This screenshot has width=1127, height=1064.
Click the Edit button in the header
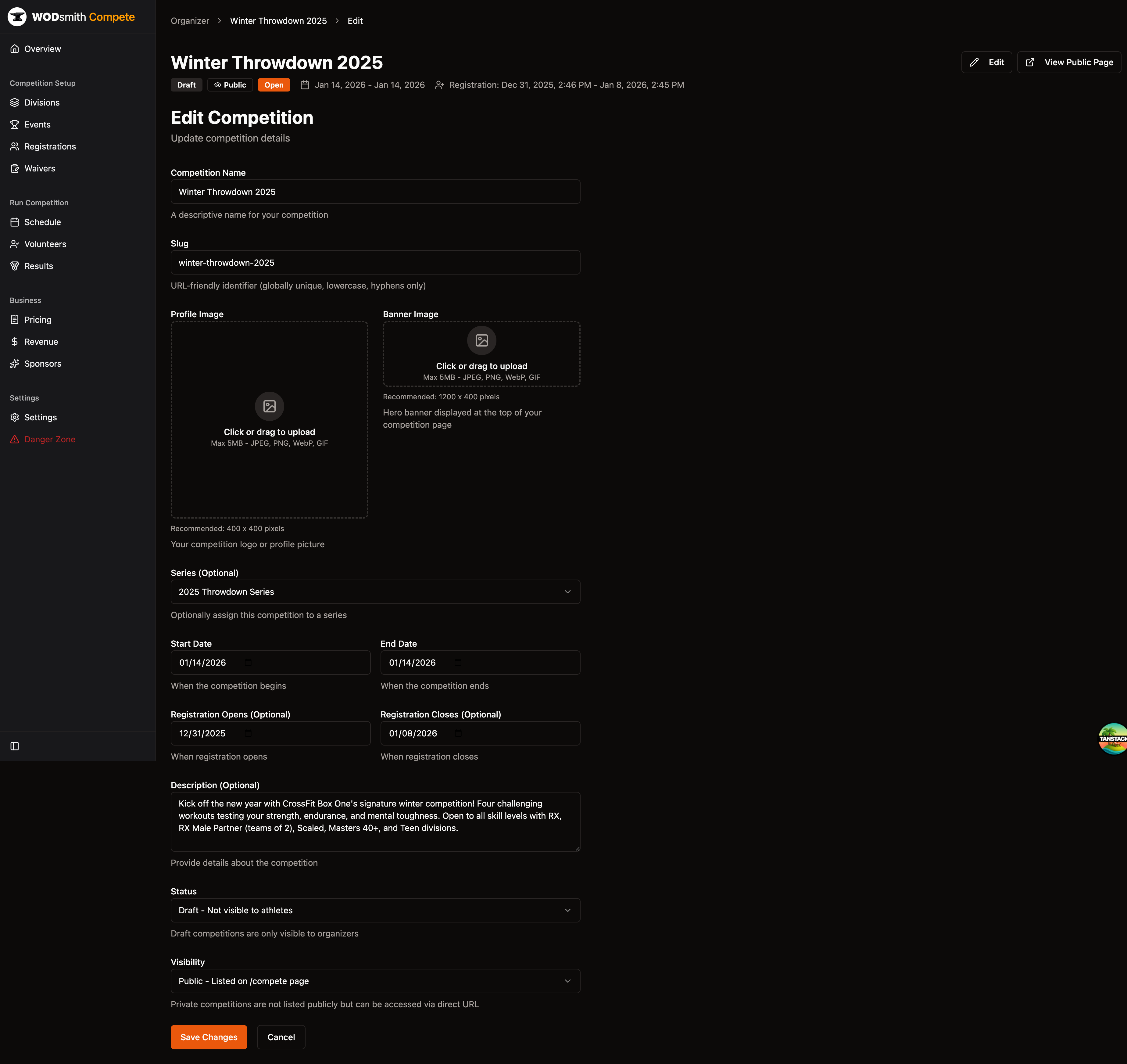point(986,63)
